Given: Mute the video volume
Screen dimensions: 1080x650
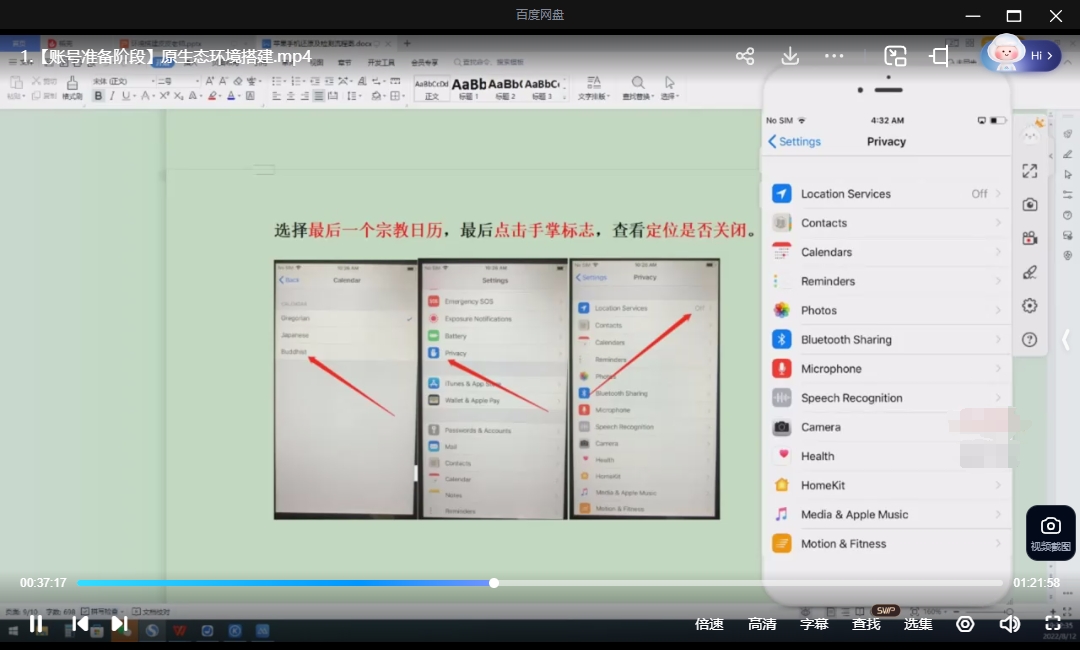Looking at the screenshot, I should point(1009,624).
